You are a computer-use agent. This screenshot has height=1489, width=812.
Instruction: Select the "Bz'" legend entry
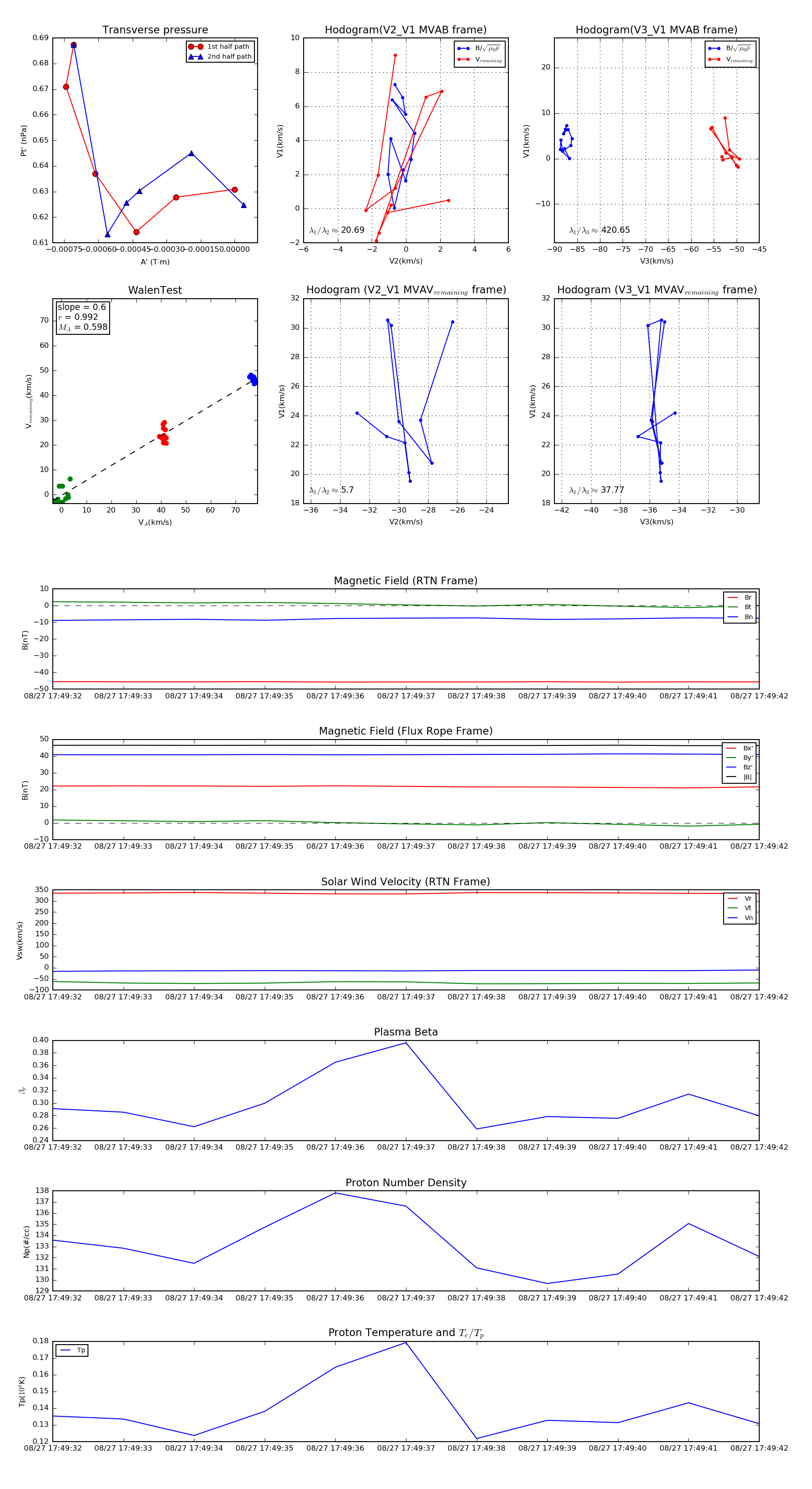point(739,768)
